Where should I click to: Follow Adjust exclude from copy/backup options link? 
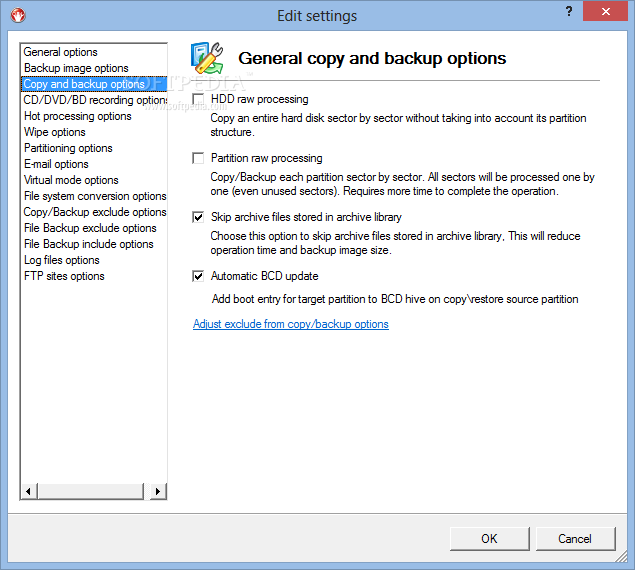291,324
